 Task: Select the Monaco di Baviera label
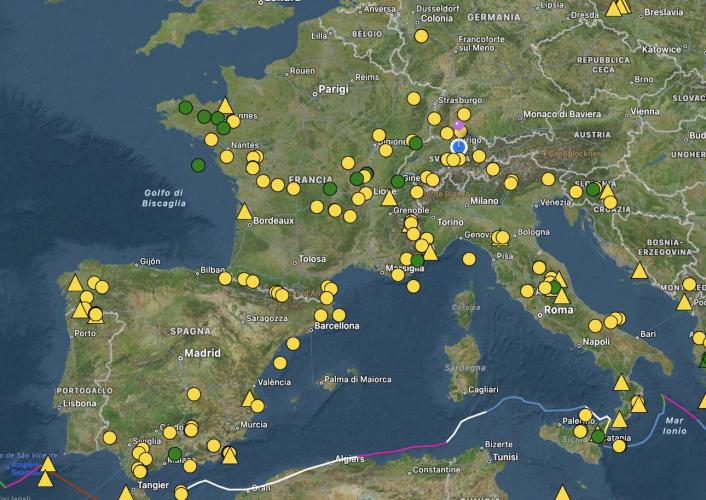pyautogui.click(x=562, y=114)
